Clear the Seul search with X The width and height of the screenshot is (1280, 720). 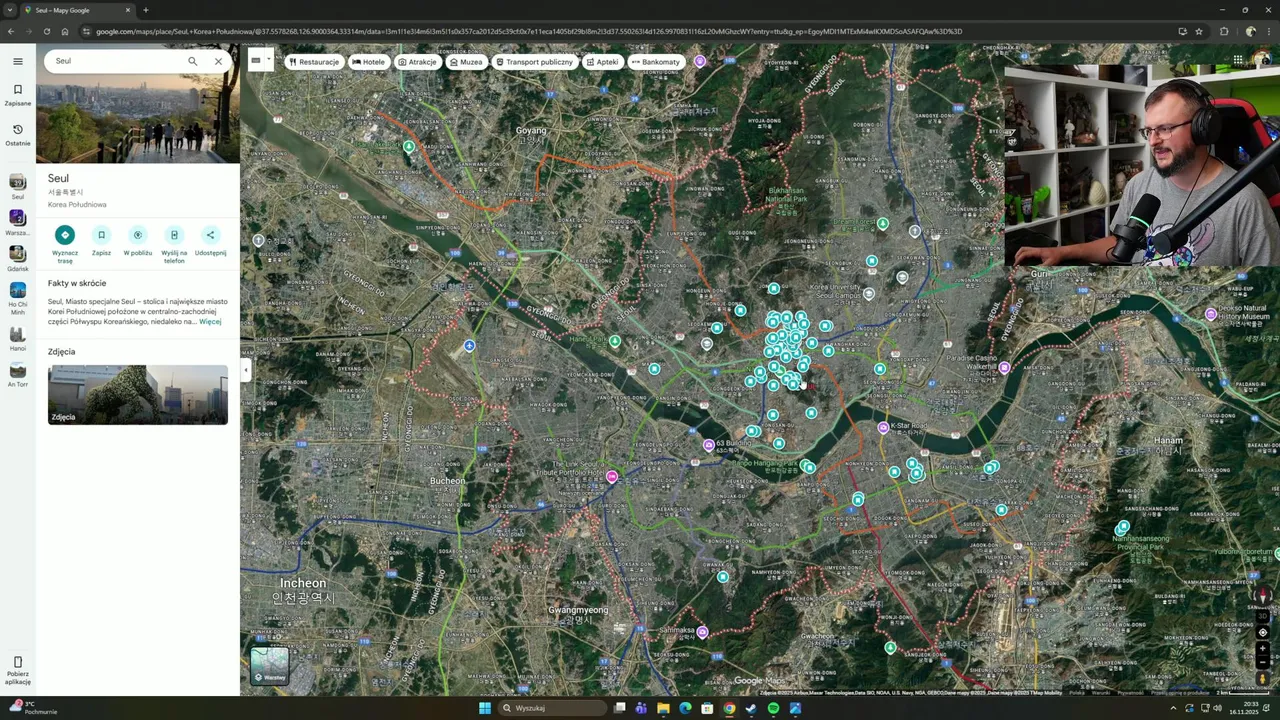click(x=218, y=61)
